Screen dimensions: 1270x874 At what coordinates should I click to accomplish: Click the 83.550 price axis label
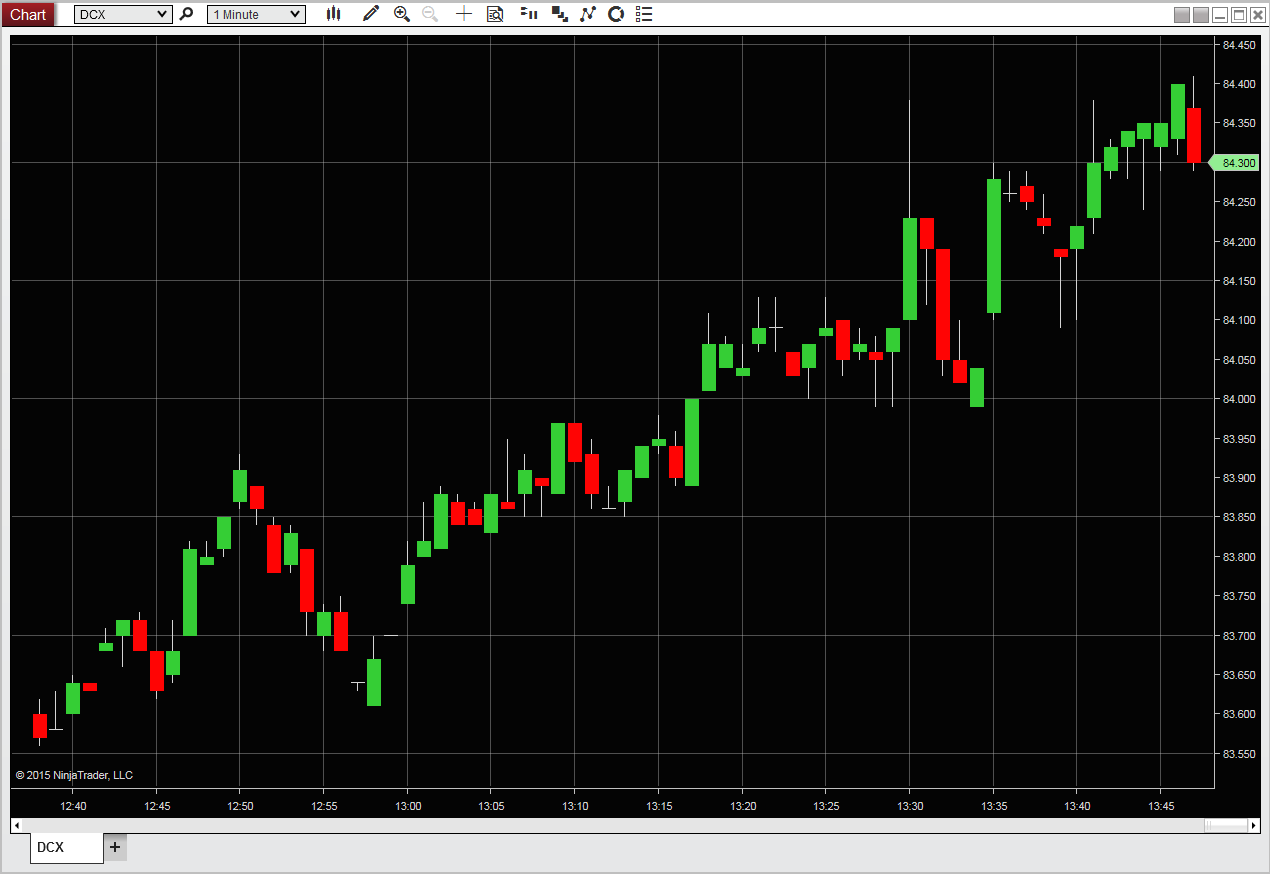(x=1239, y=753)
